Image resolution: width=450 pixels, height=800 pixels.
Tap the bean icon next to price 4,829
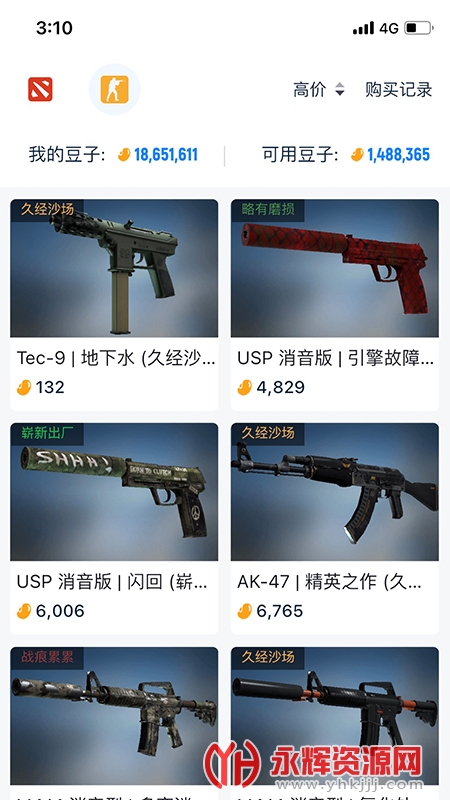[244, 387]
